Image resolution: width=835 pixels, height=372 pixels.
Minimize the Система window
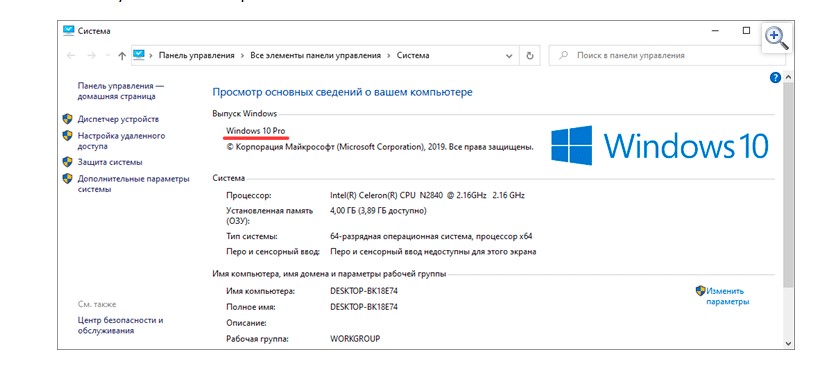[x=716, y=31]
